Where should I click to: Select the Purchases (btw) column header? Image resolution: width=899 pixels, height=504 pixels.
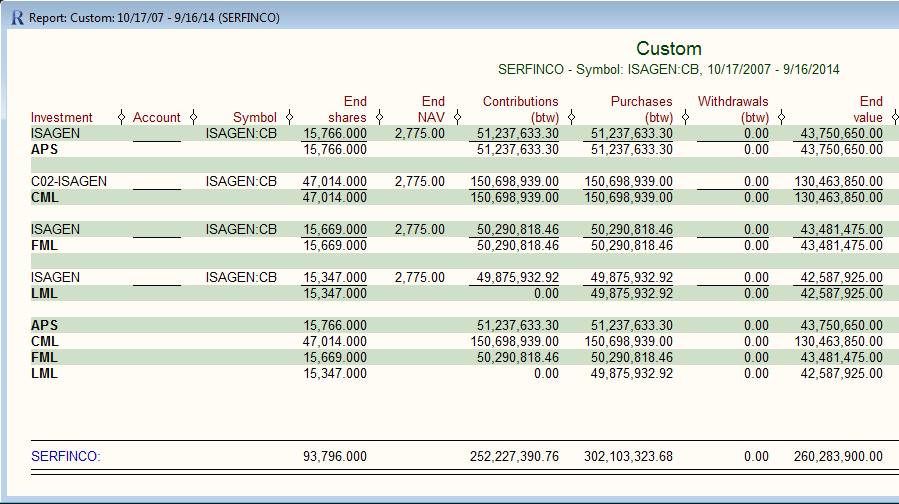642,110
